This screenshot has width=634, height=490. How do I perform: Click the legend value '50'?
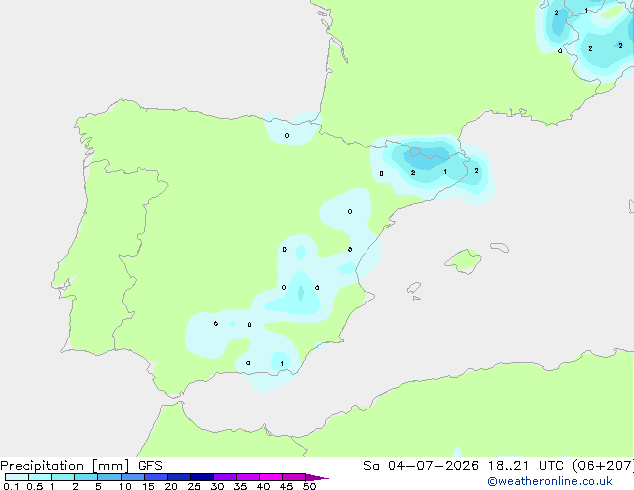point(309,486)
